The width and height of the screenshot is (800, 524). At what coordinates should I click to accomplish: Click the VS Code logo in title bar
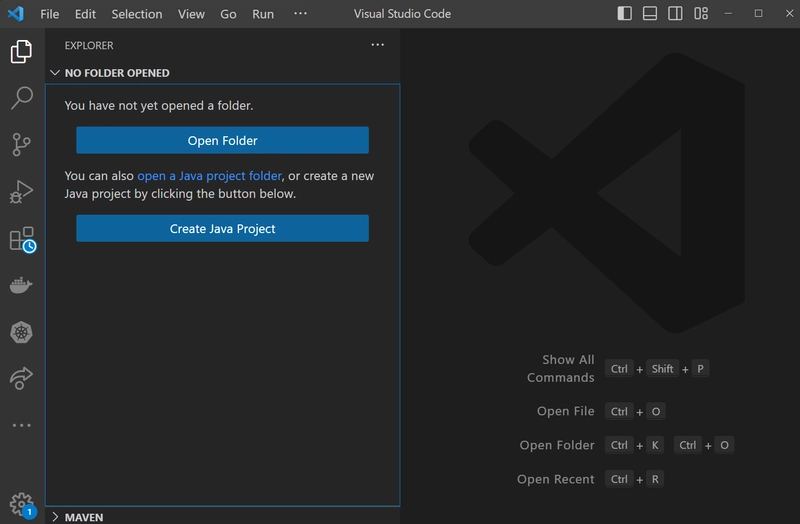pyautogui.click(x=16, y=13)
